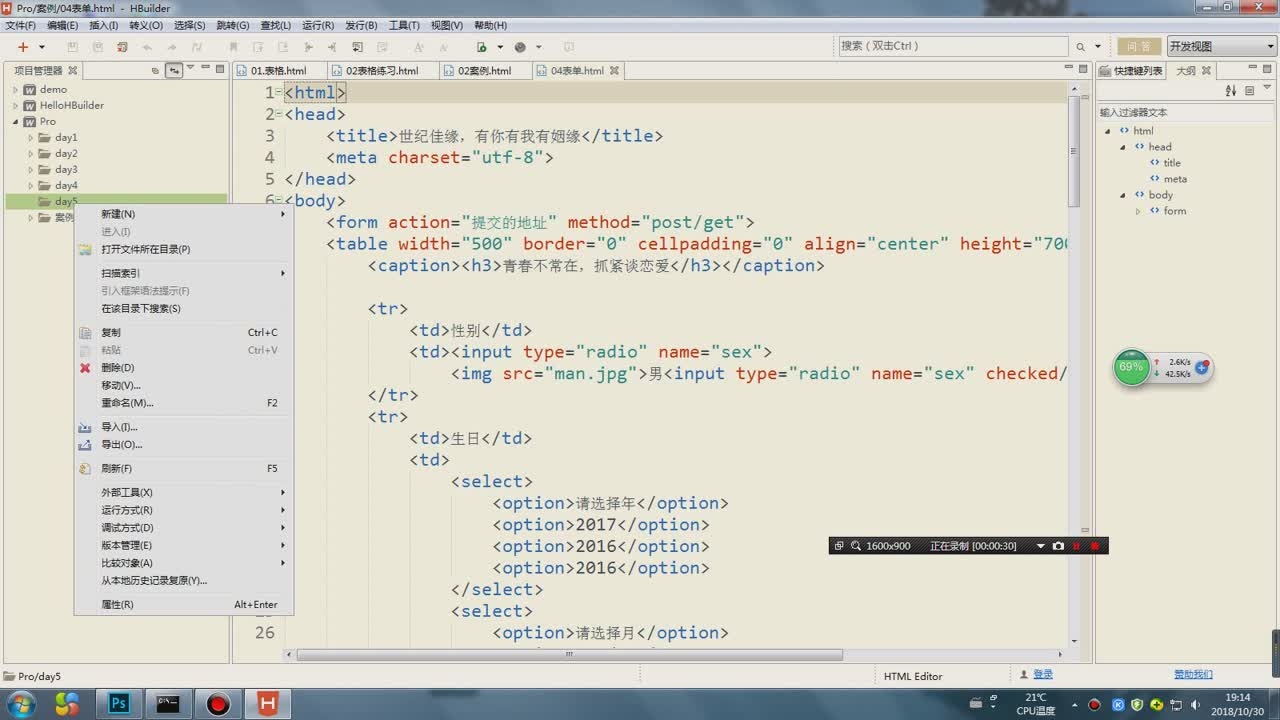Click alphabetical sort icon in outline panel
Image resolution: width=1280 pixels, height=720 pixels.
1231,91
